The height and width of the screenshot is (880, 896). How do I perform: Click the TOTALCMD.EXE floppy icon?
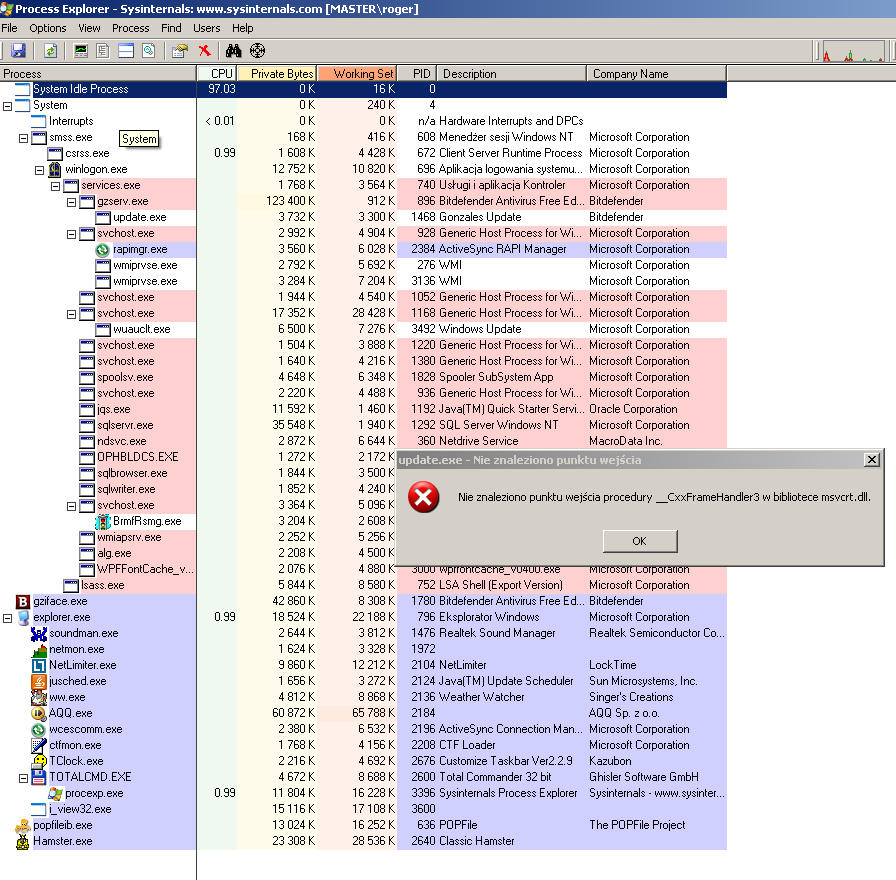click(39, 777)
